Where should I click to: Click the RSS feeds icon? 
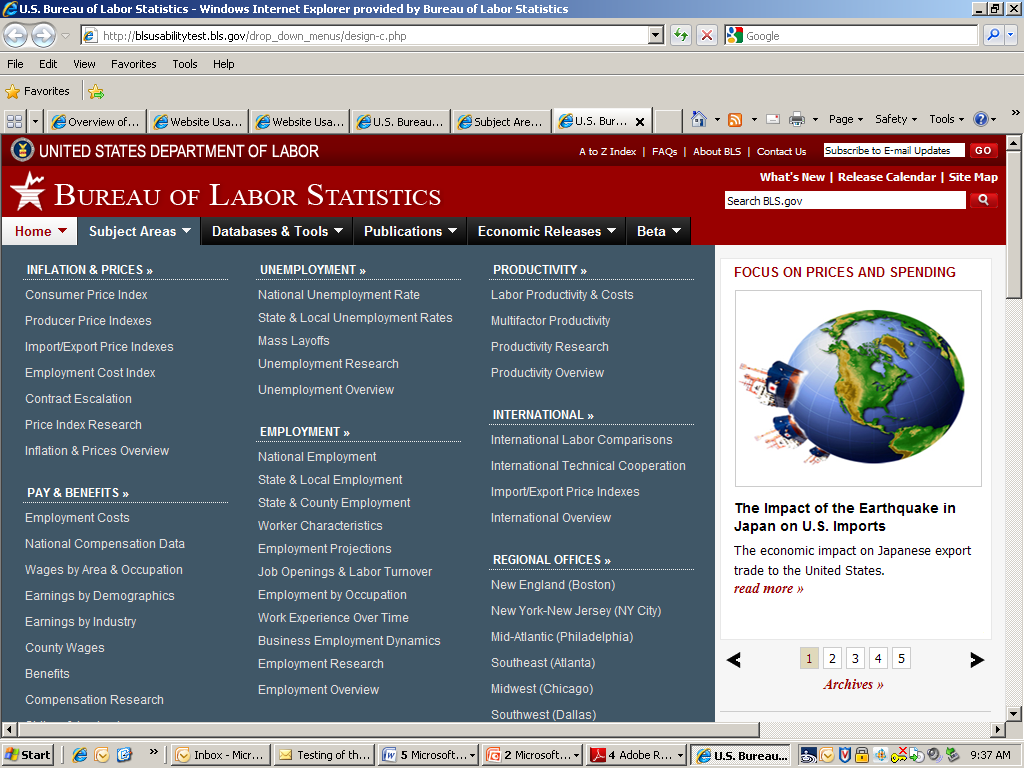tap(735, 120)
